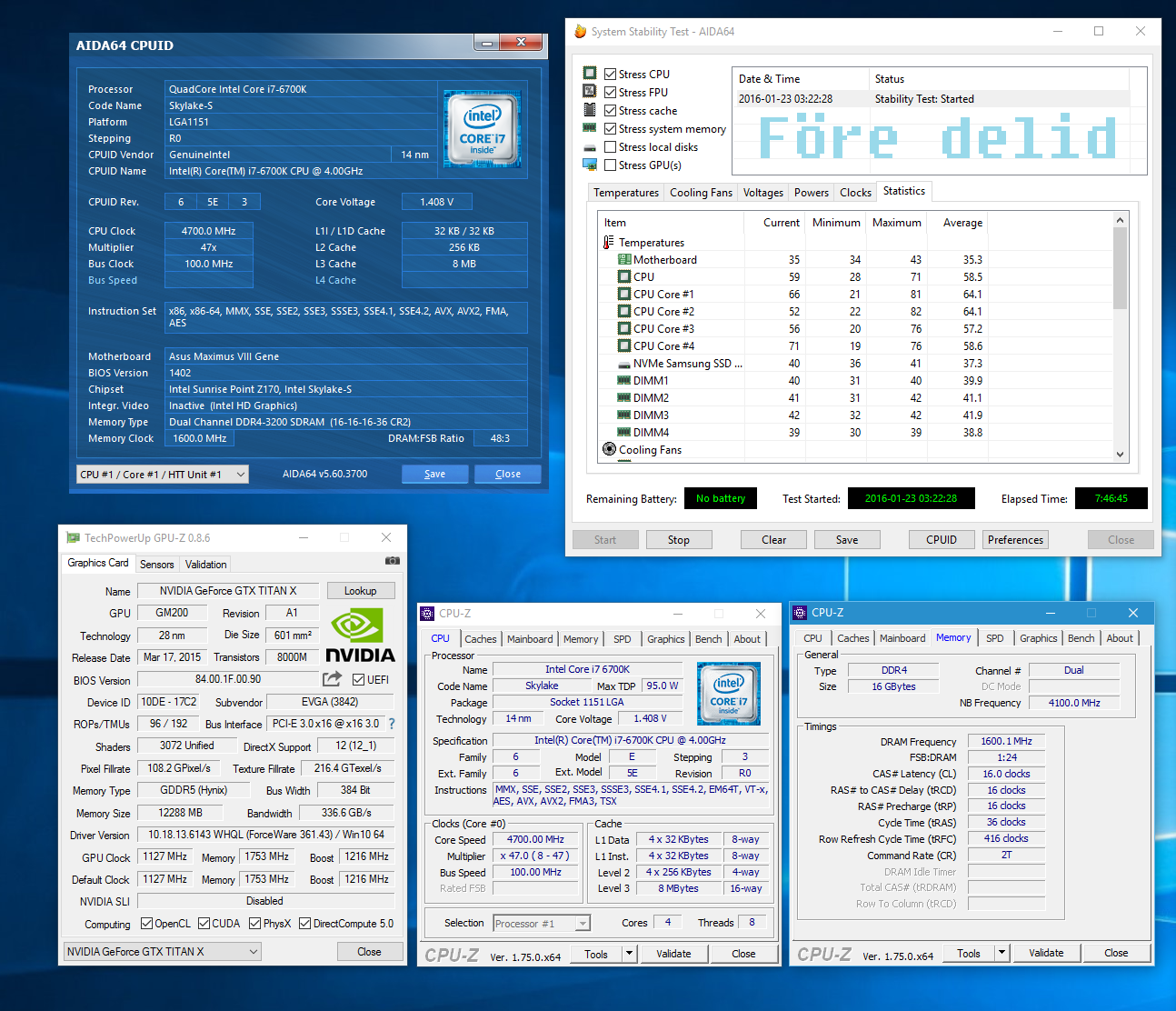The image size is (1176, 1011).
Task: Click Save in AIDA64 CPUID window
Action: coord(435,474)
